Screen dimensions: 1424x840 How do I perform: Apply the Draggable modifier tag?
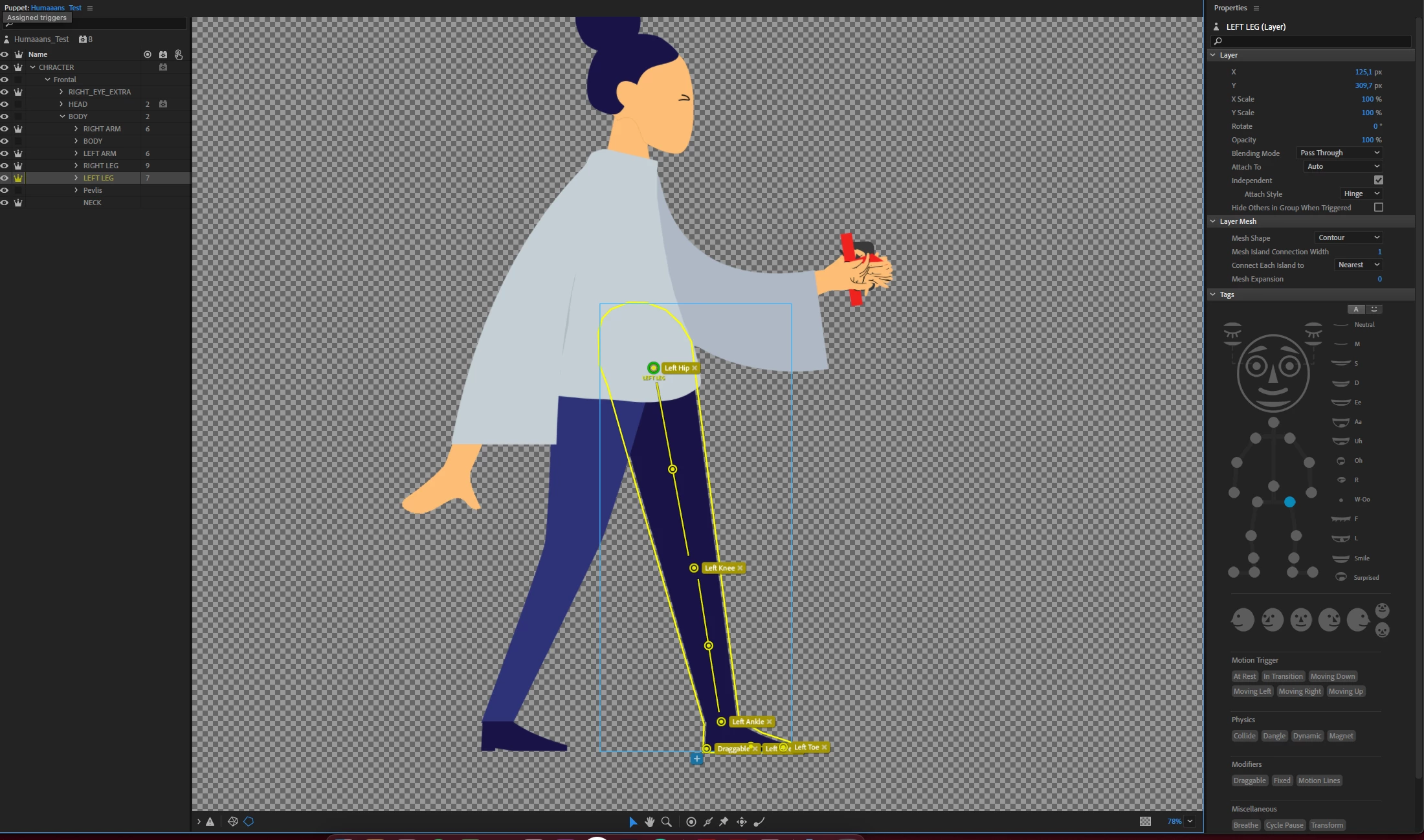(1249, 780)
